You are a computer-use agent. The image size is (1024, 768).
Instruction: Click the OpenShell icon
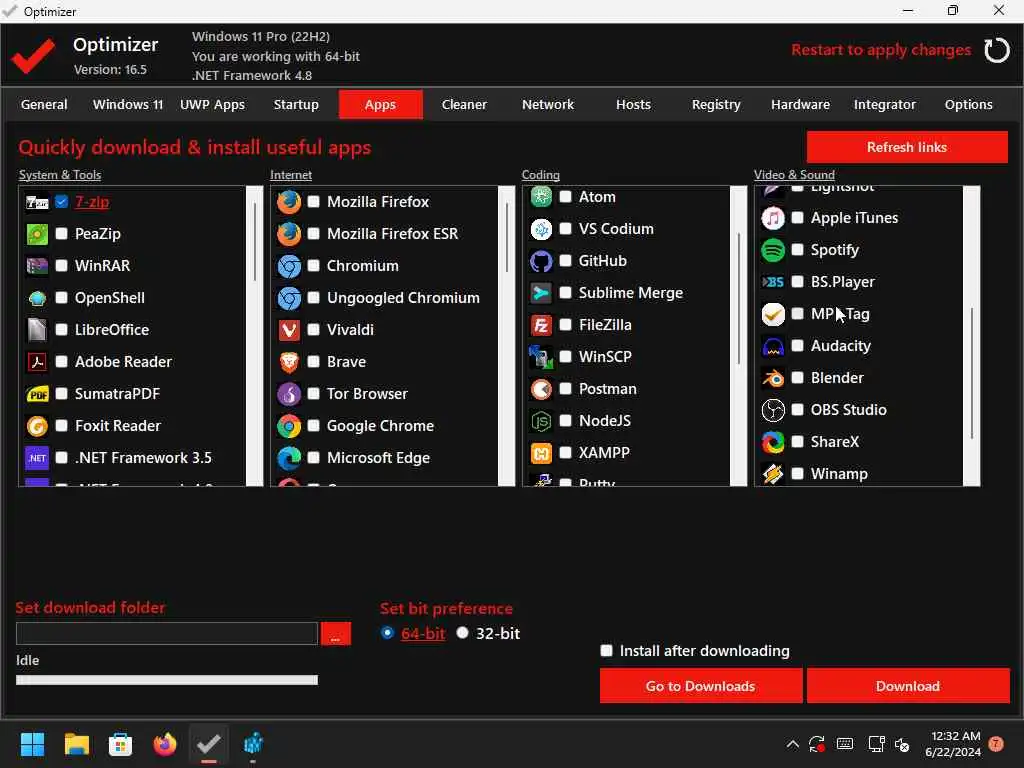tap(37, 298)
